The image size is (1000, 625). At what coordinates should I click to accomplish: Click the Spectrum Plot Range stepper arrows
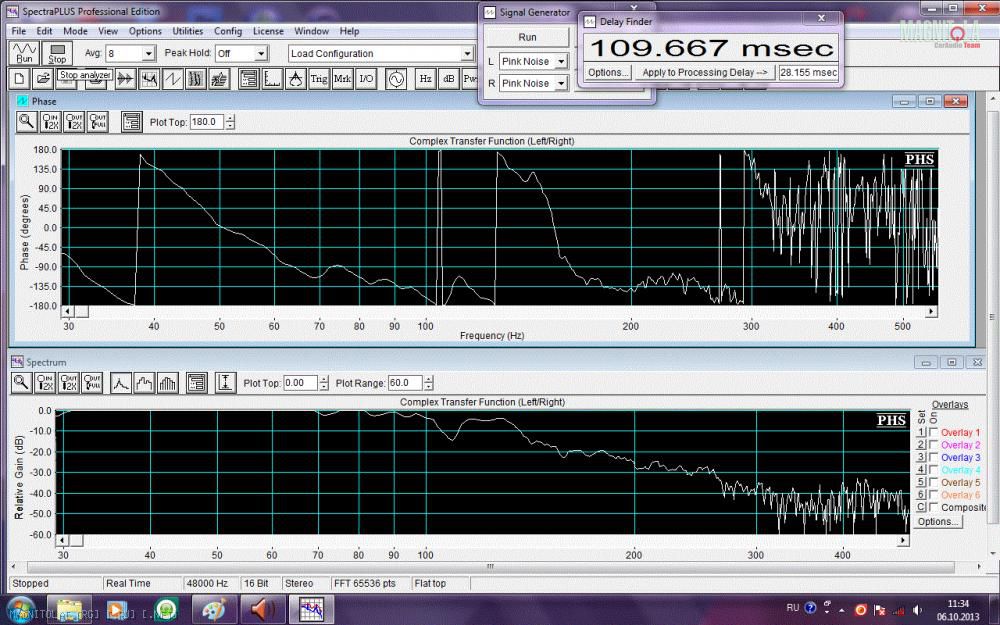[429, 383]
